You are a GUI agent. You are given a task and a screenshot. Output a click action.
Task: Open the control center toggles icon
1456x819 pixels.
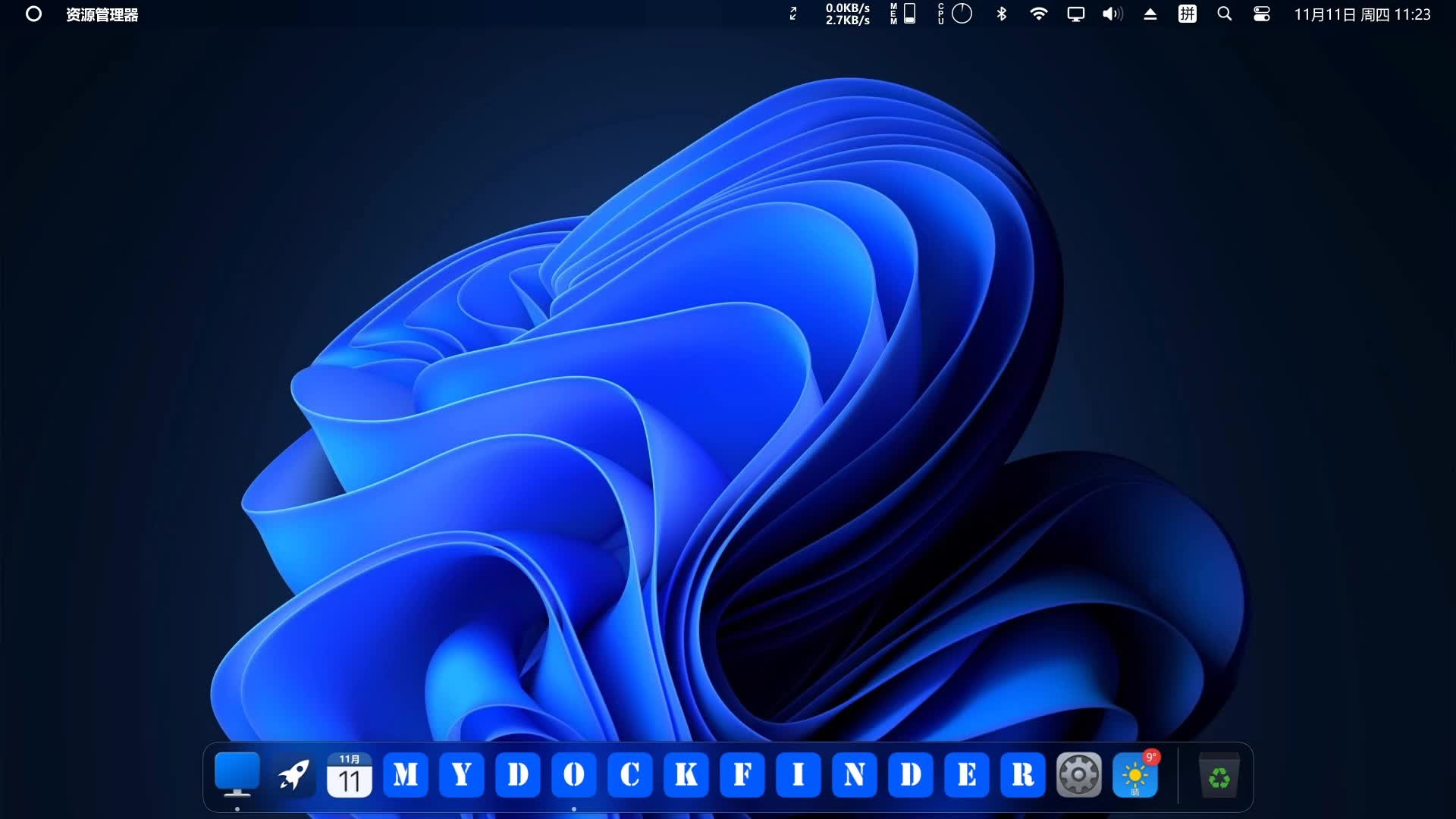click(x=1261, y=14)
